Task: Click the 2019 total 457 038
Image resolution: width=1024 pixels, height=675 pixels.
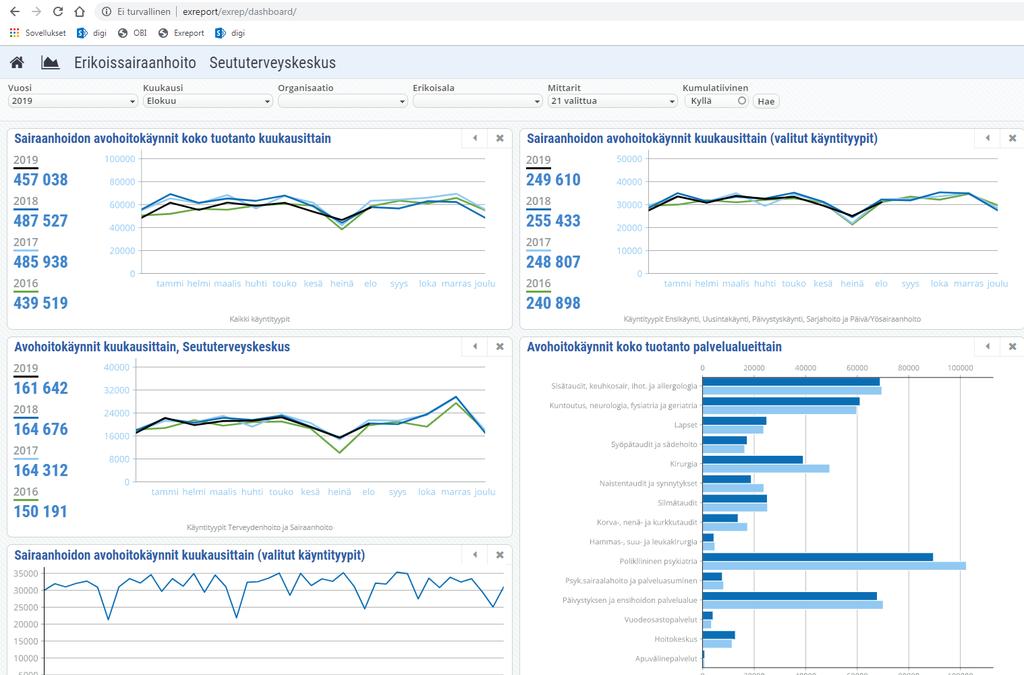Action: coord(40,180)
